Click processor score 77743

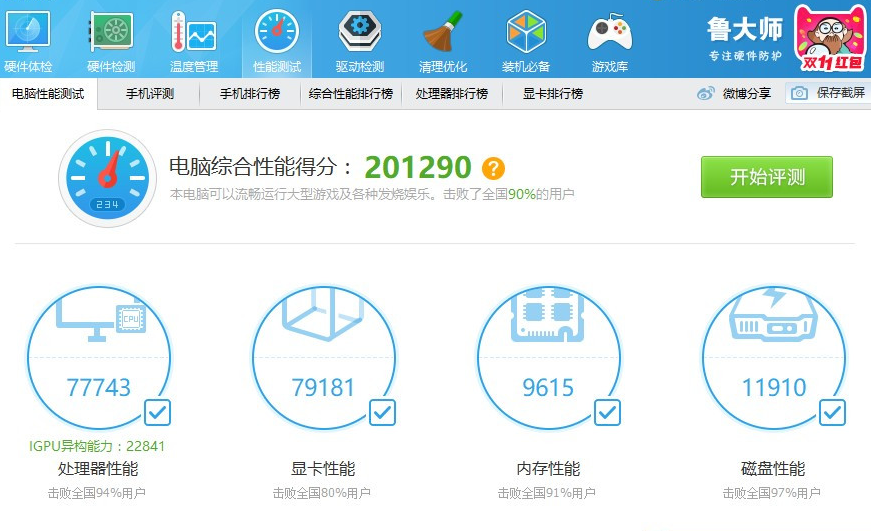coord(98,388)
